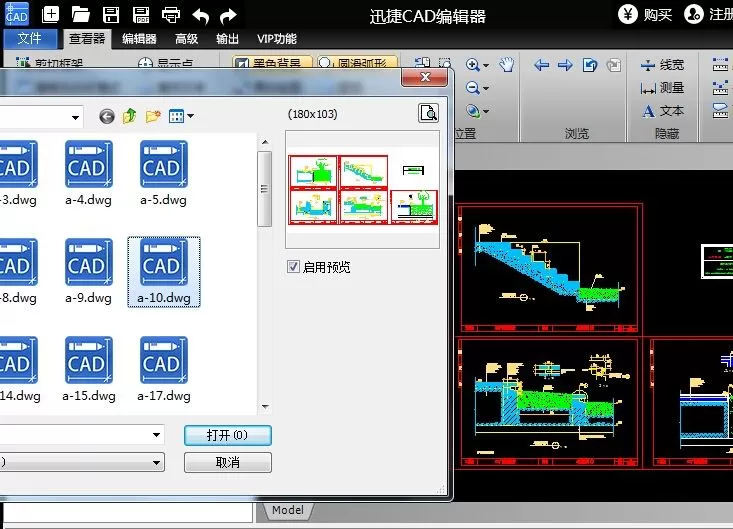
Task: Toggle the 圆滑弧形 option
Action: [x=357, y=63]
